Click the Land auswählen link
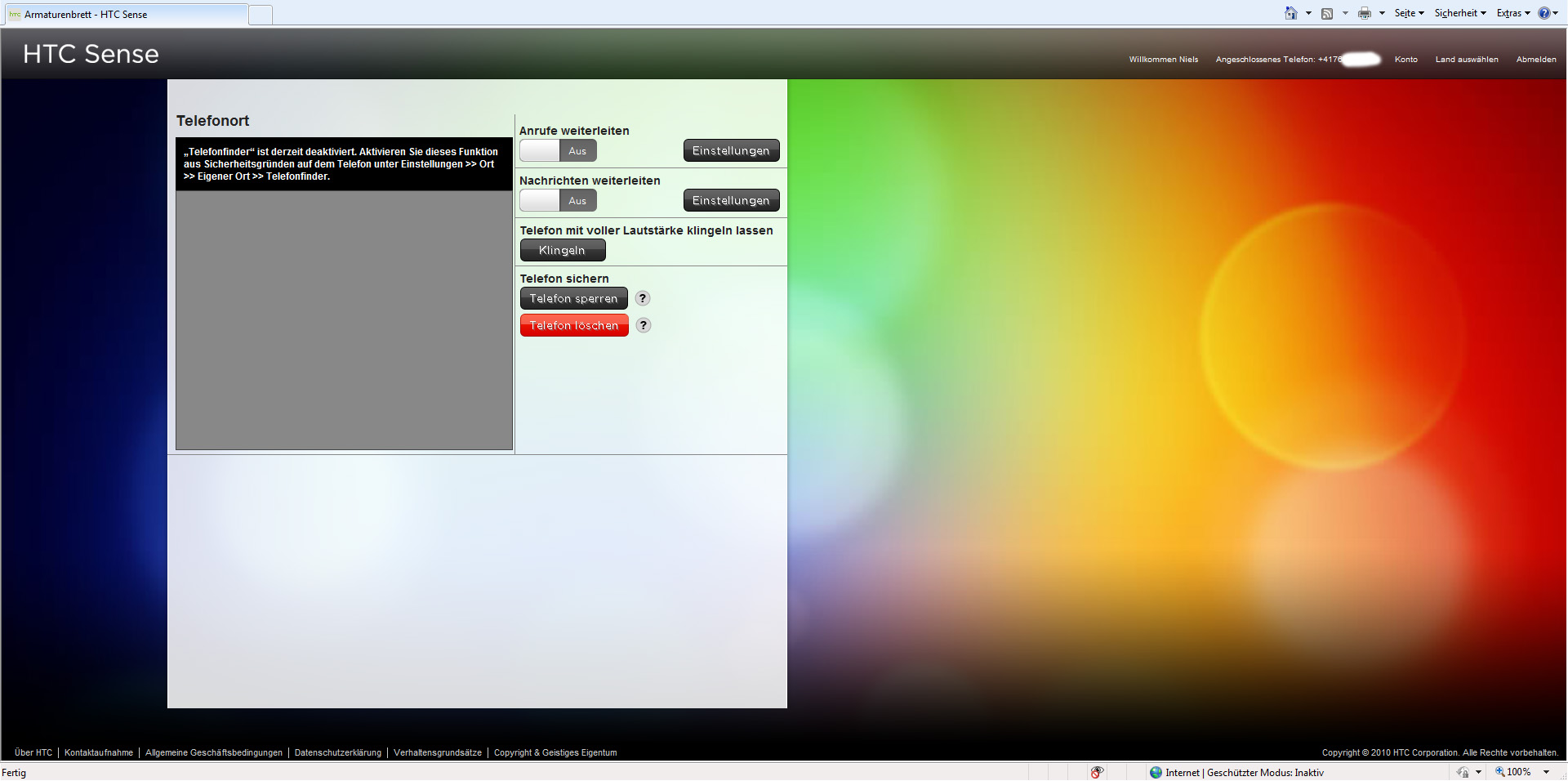Image resolution: width=1568 pixels, height=781 pixels. (x=1467, y=59)
